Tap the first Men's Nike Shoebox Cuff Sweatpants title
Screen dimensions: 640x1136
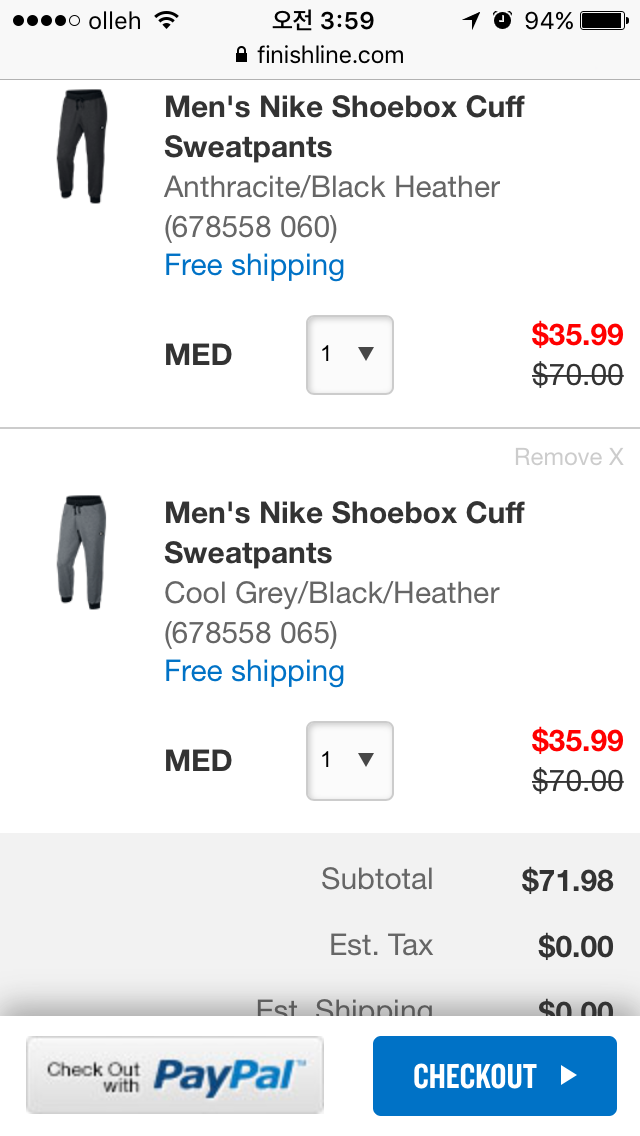(344, 127)
